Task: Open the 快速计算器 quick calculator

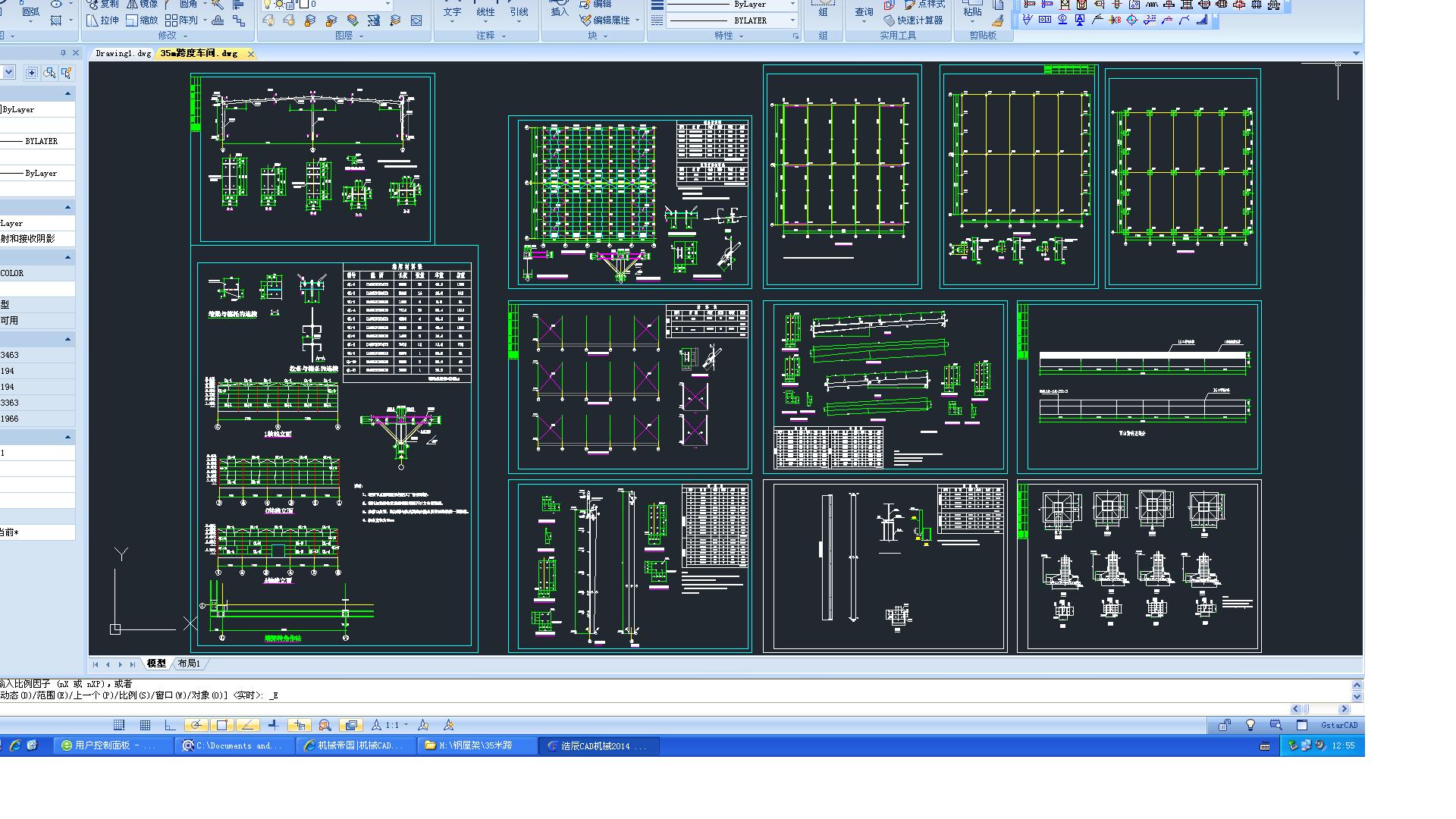Action: [x=913, y=20]
